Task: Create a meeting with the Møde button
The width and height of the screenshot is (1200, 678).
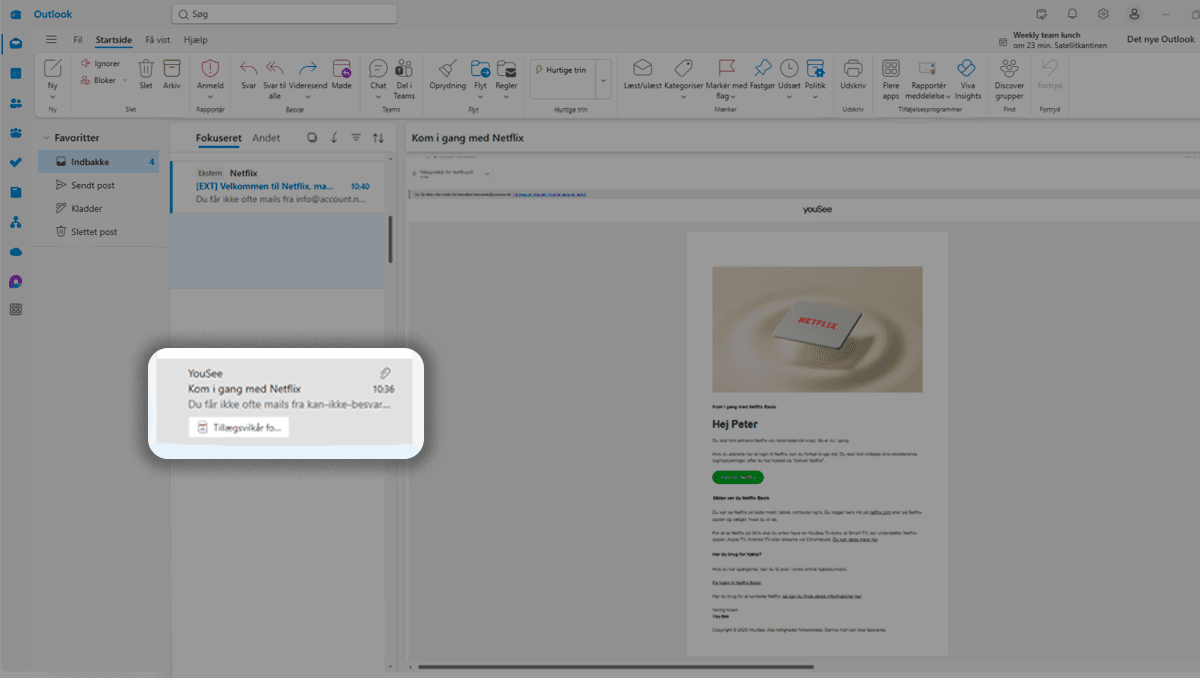Action: tap(342, 74)
